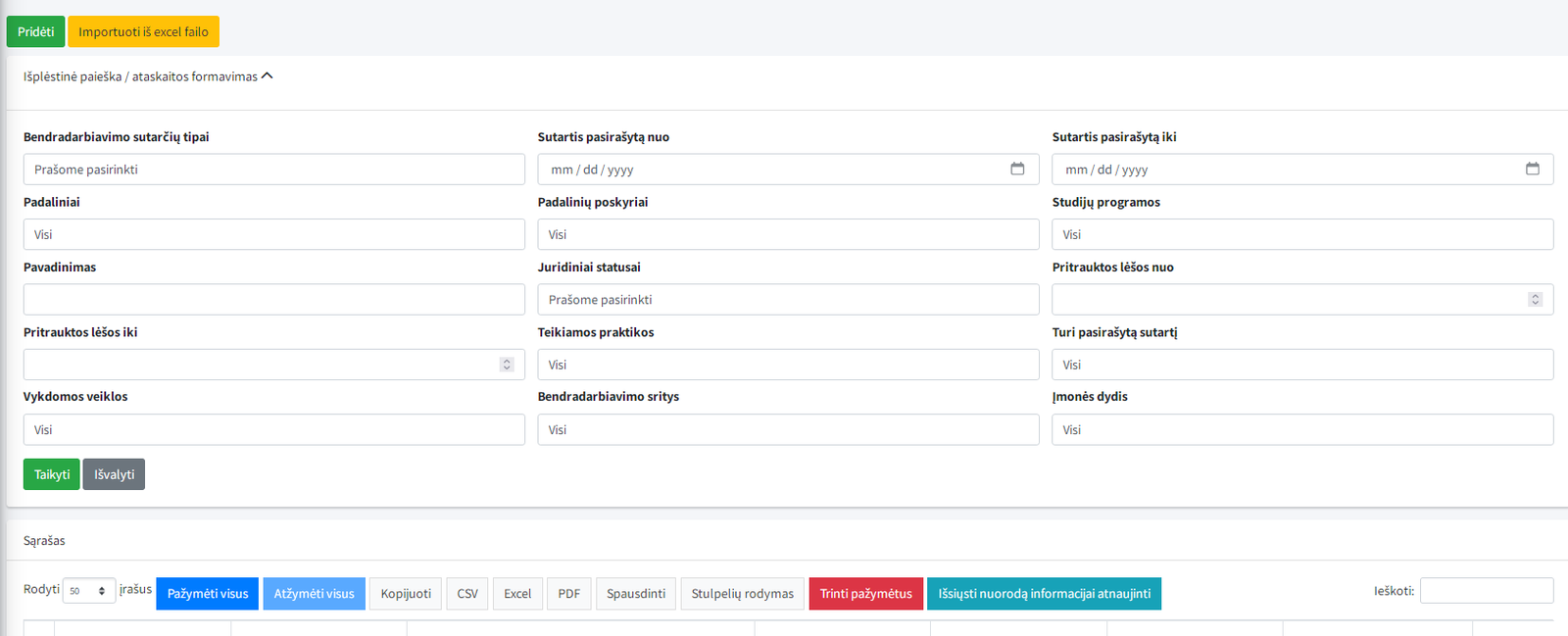Clear filters using 'Išvalyti' button
The width and height of the screenshot is (1568, 636).
114,474
